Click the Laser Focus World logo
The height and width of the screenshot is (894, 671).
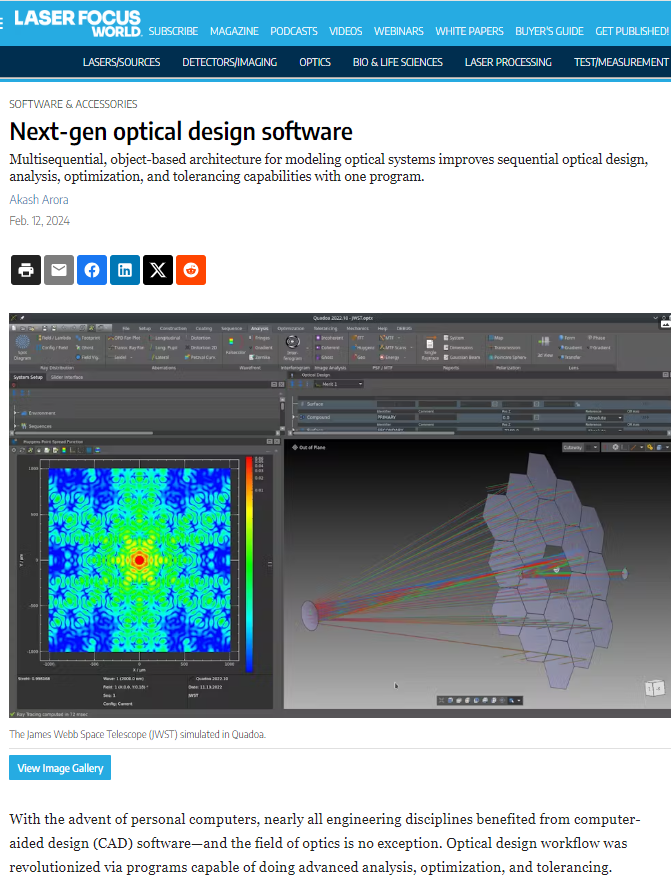pyautogui.click(x=78, y=23)
